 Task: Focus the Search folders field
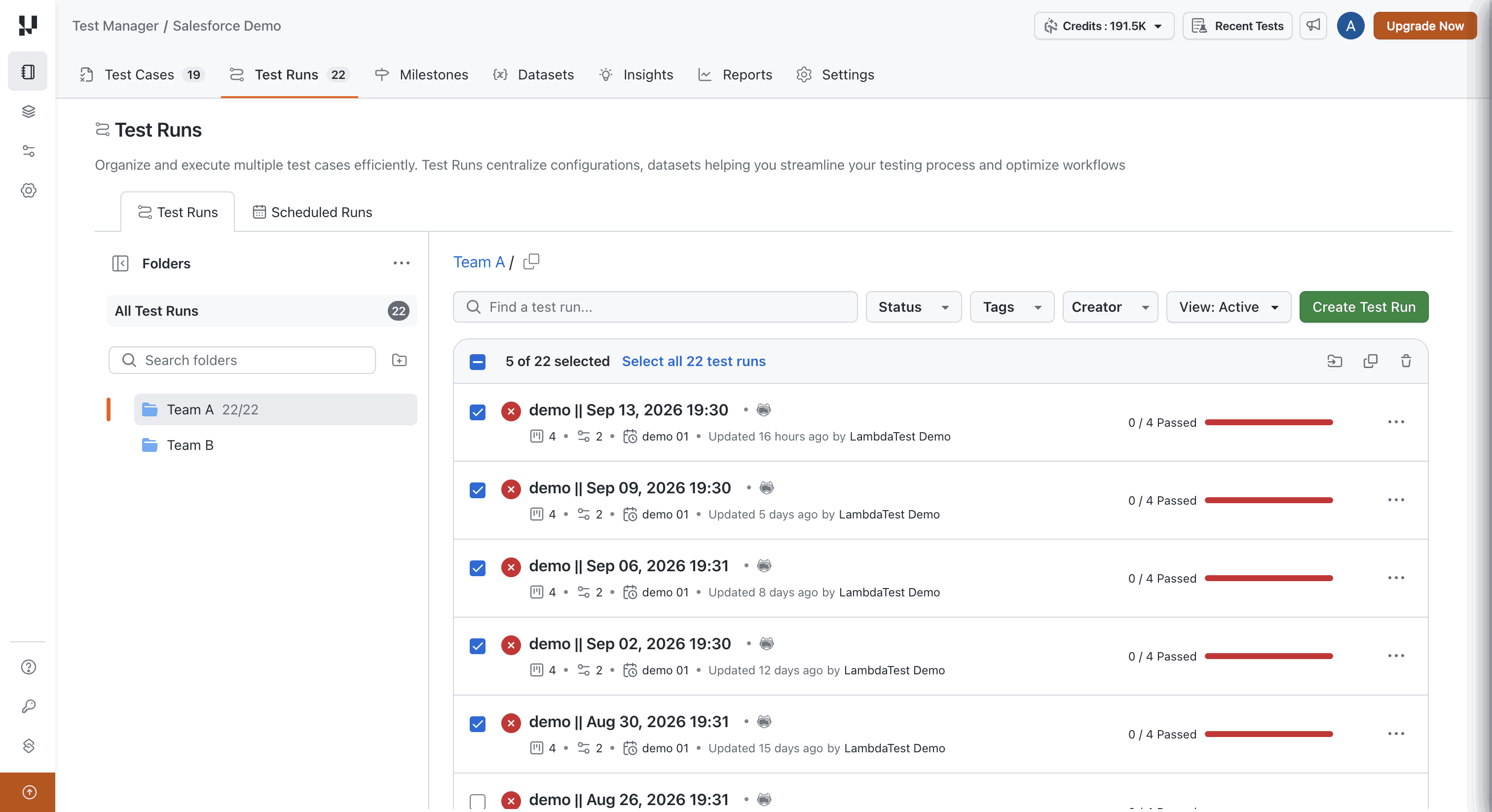(242, 360)
